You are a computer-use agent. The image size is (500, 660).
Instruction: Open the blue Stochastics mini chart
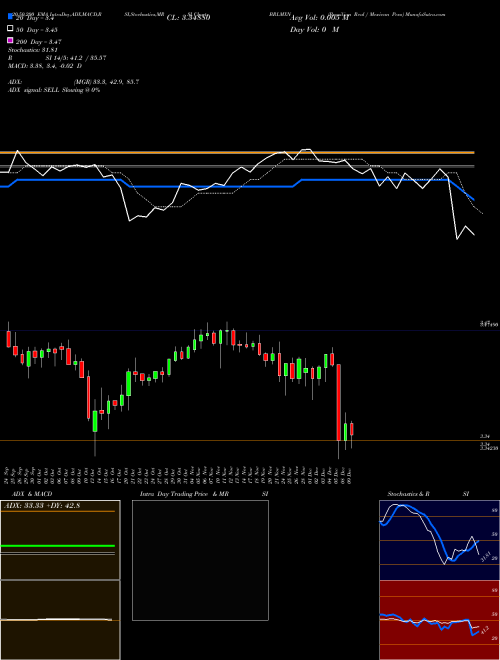[439, 540]
